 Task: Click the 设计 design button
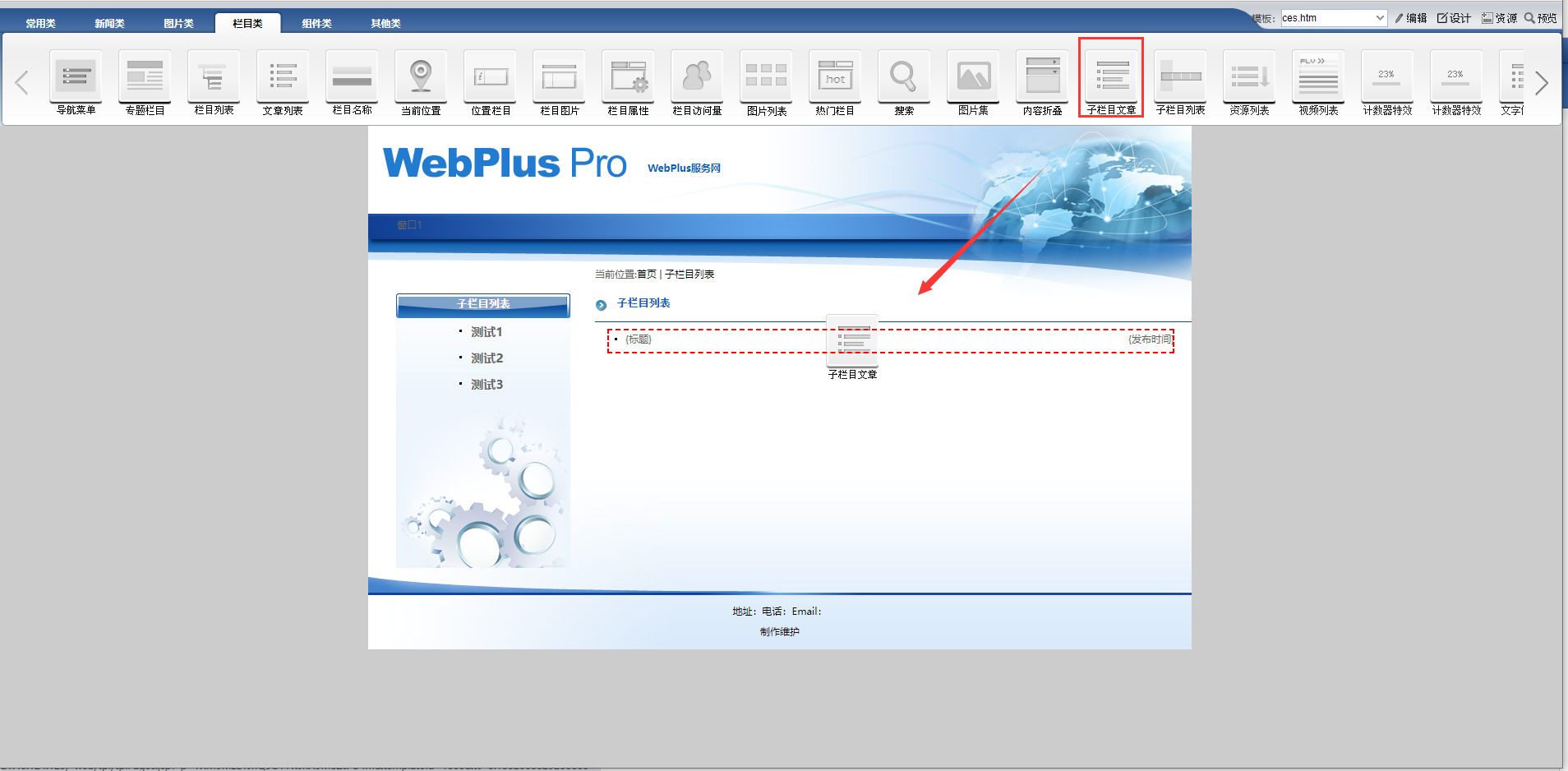coord(1454,18)
